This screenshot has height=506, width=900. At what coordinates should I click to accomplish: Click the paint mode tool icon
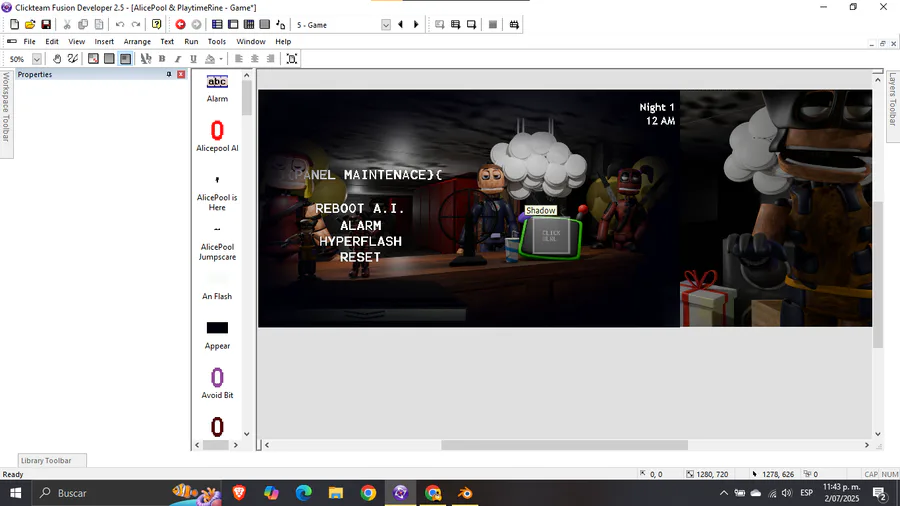point(72,59)
